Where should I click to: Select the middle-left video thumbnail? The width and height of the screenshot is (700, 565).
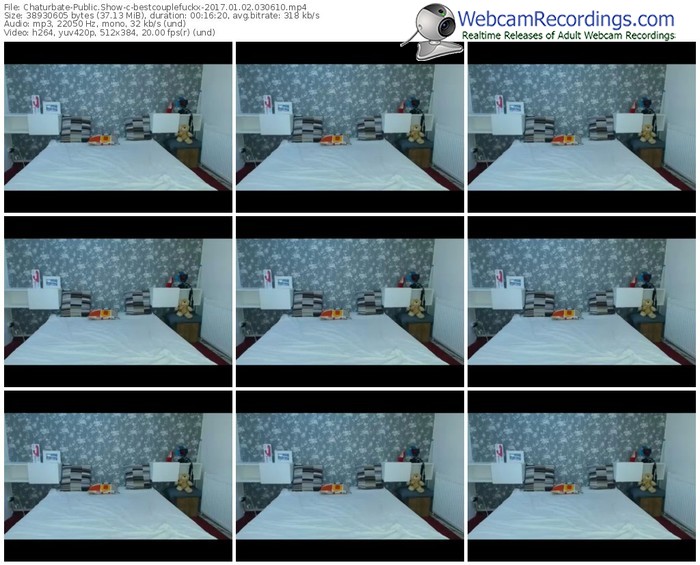point(117,301)
